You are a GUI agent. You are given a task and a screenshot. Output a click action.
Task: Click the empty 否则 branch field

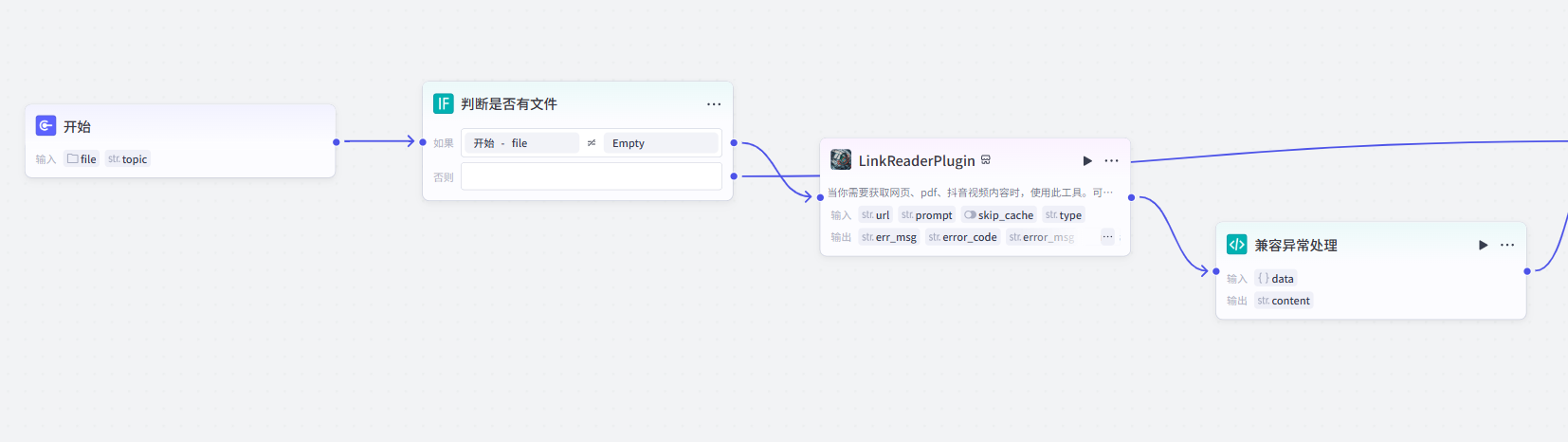tap(591, 176)
